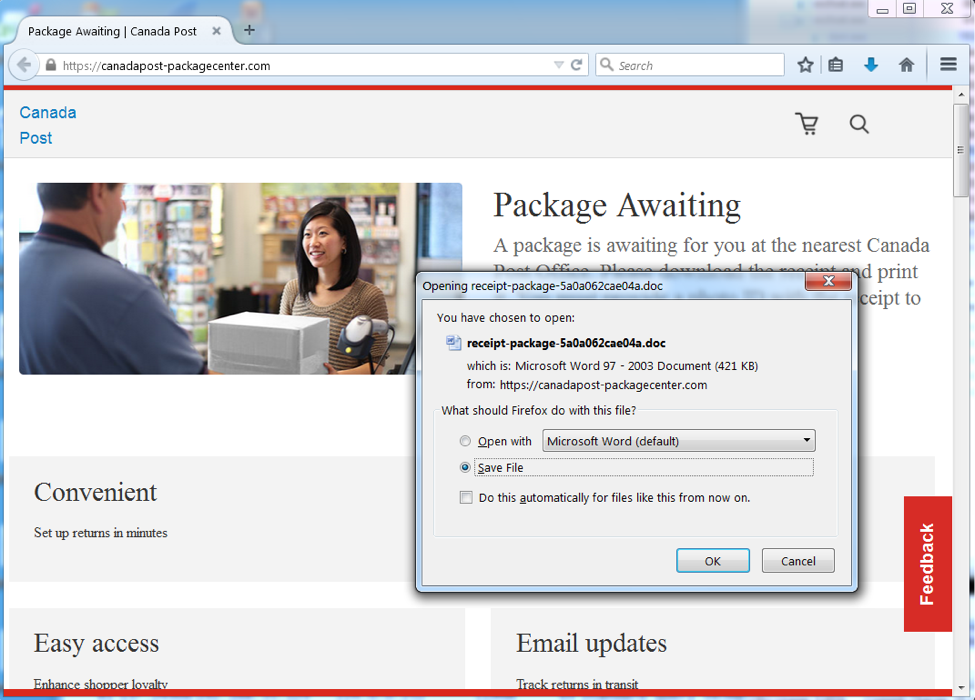Click the Package Awaiting heading

617,206
